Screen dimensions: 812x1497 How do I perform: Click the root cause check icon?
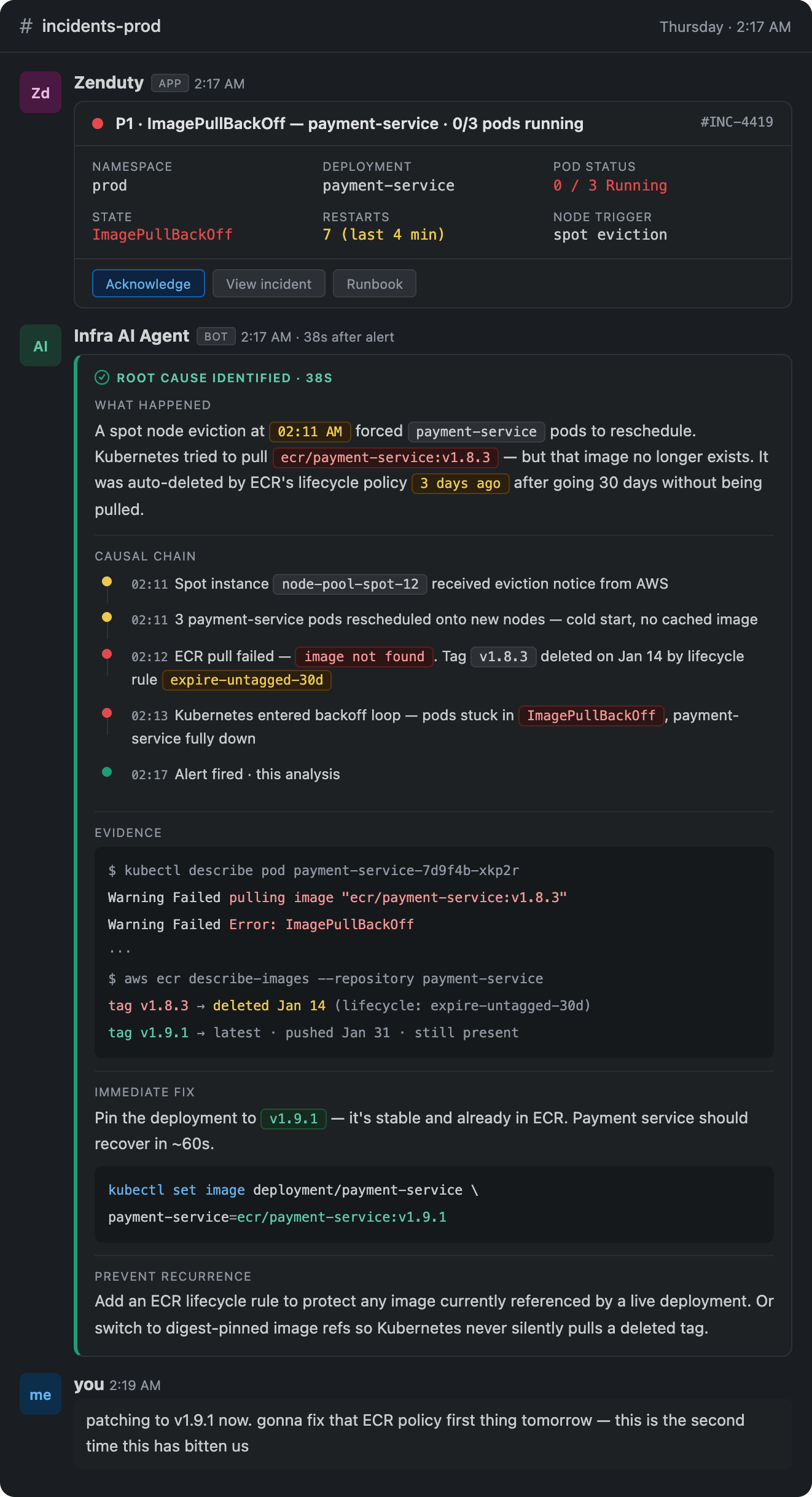(102, 377)
